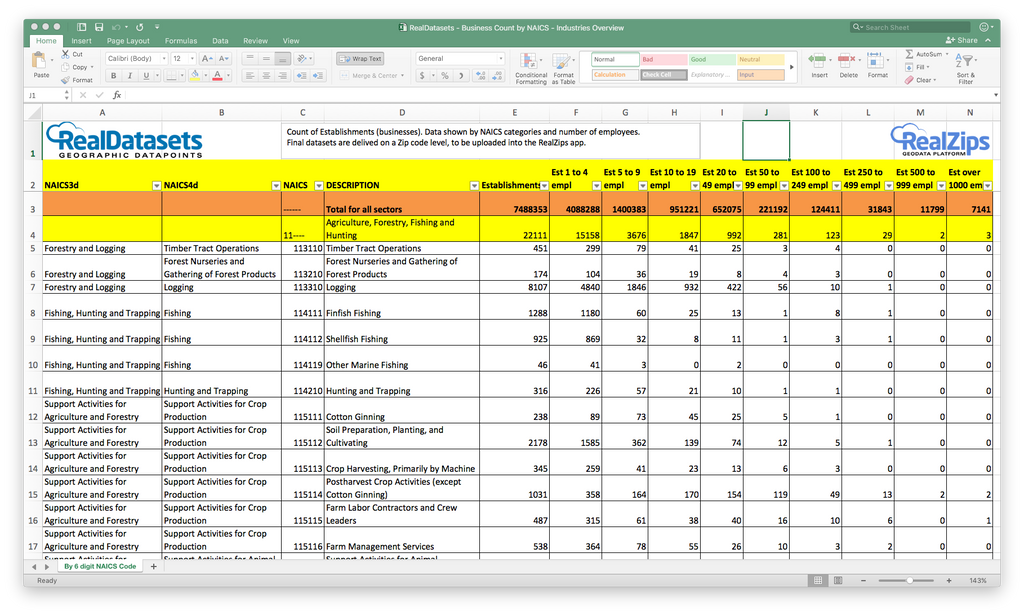Click the borders icon

click(x=171, y=76)
